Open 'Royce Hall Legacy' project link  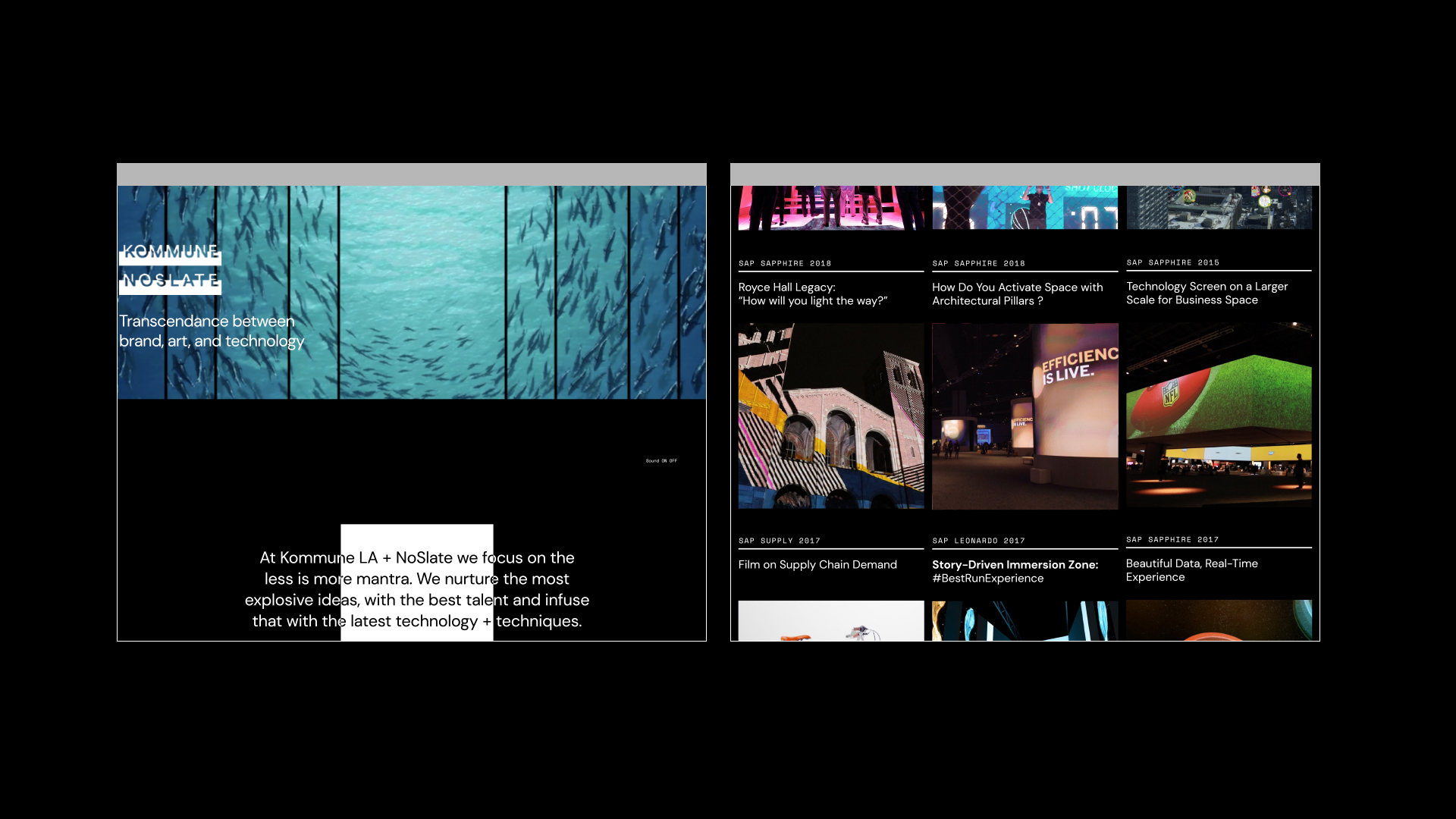[813, 294]
